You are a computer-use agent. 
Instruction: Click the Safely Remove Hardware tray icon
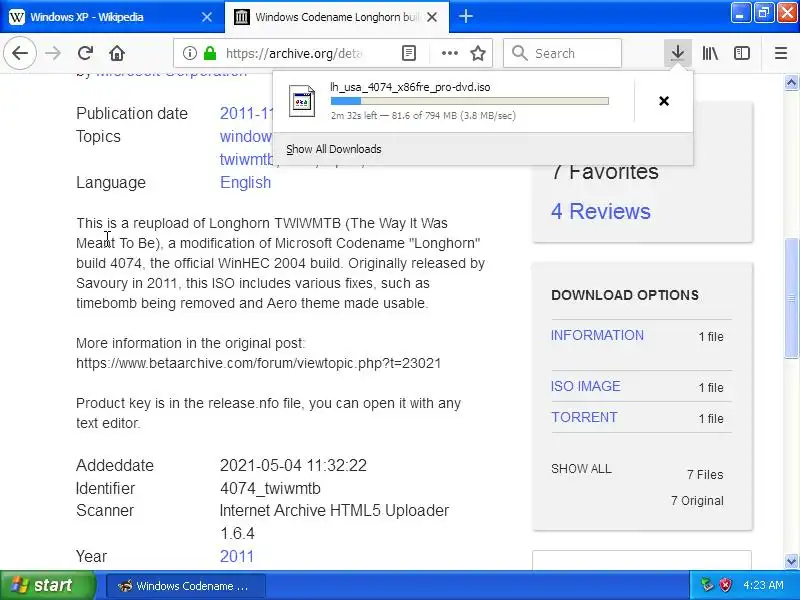pos(707,585)
